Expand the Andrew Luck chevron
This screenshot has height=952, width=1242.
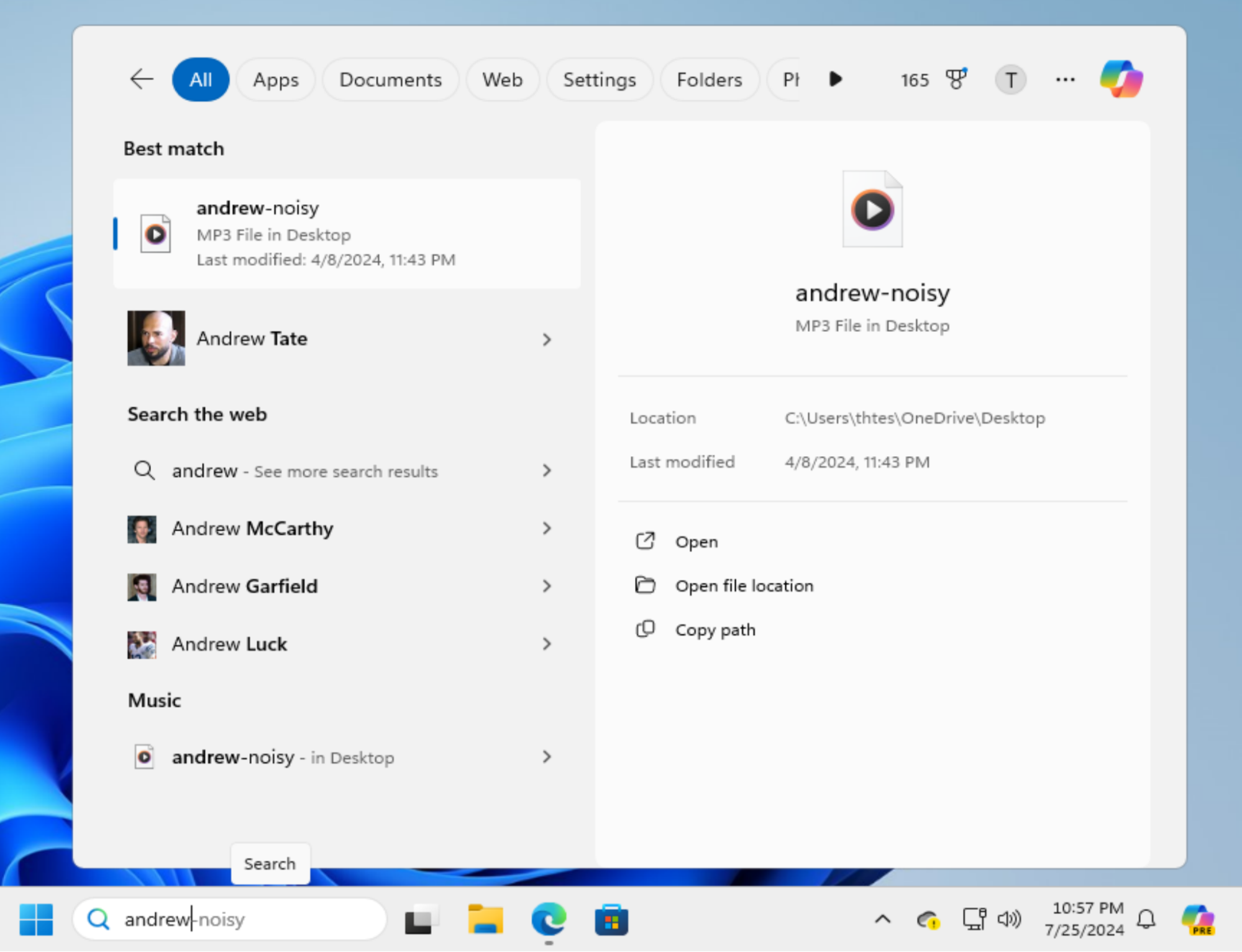547,644
